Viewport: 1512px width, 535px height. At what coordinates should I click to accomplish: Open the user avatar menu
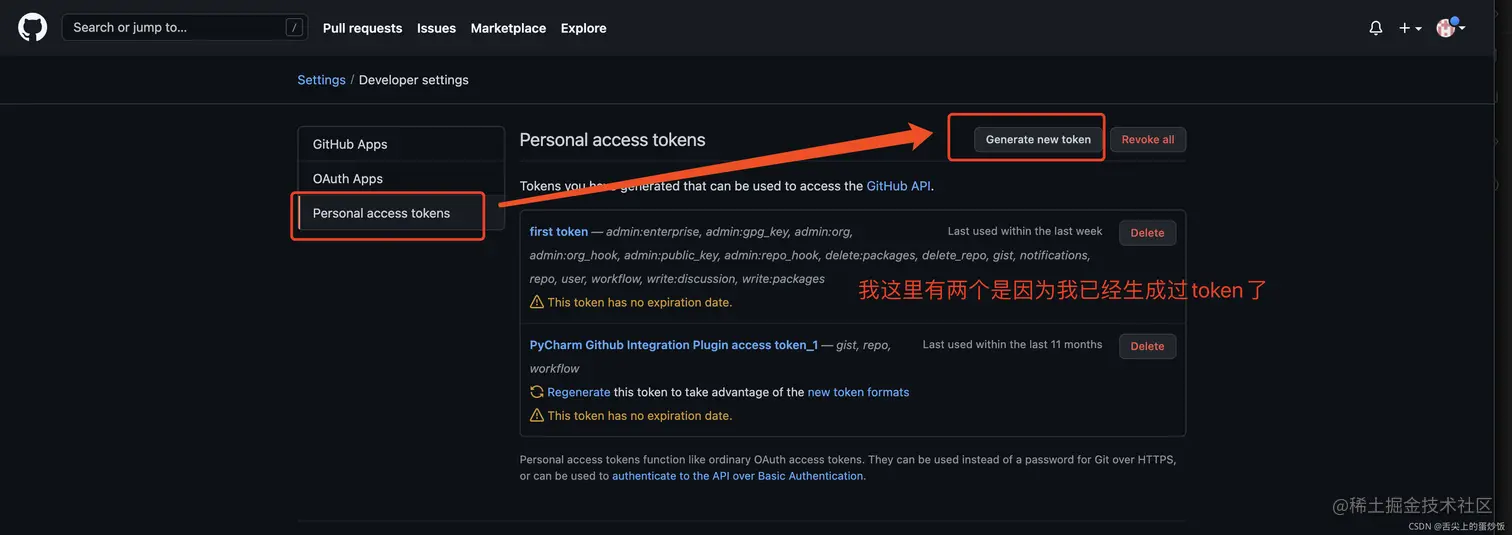[x=1451, y=28]
